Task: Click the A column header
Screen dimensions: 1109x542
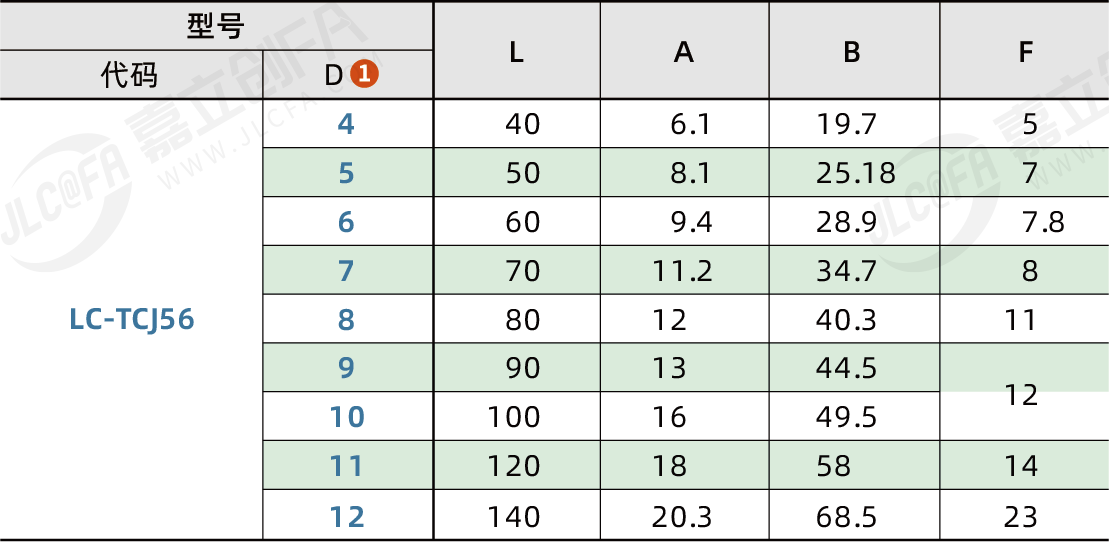Action: [684, 52]
